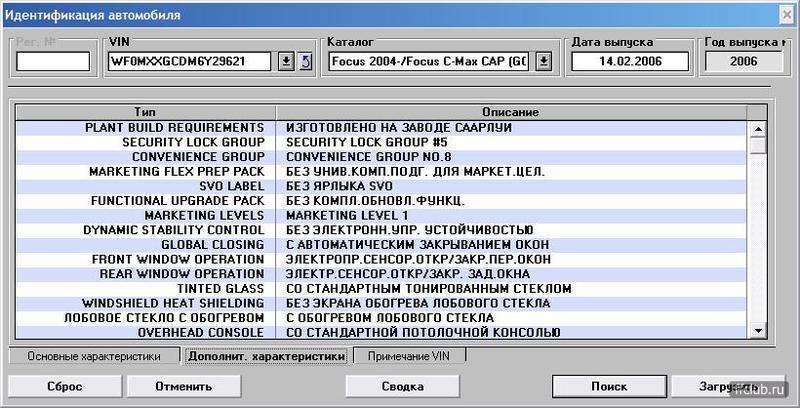
Task: Click description С ОБОГРЕВОМ ЛОБОВОГО СТЕКЛА
Action: (x=390, y=318)
